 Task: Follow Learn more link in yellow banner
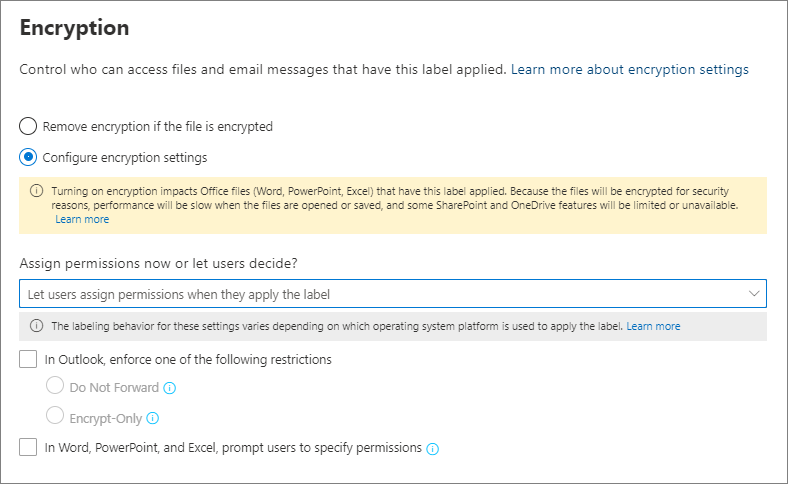click(82, 219)
